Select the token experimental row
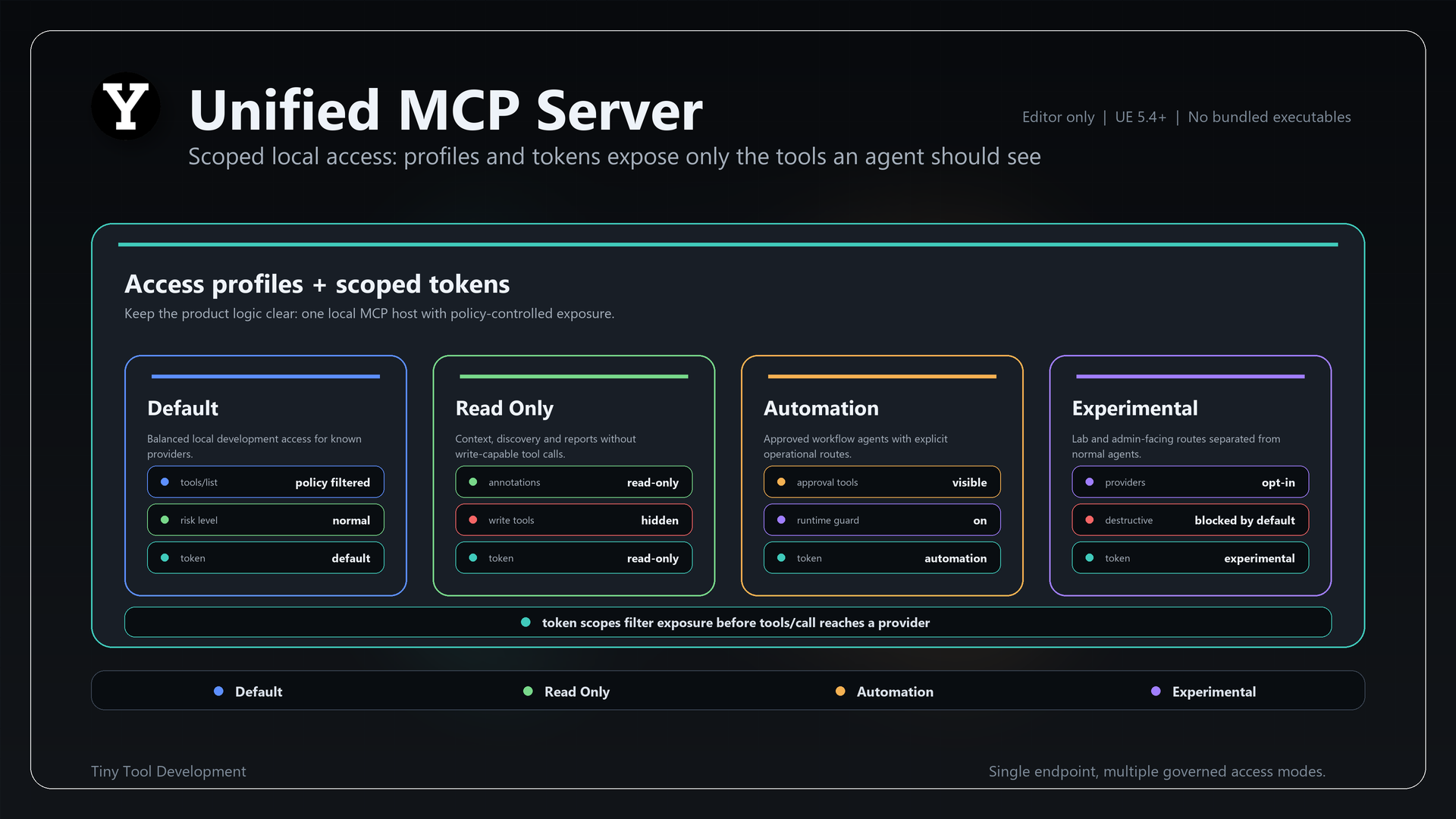Screen dimensions: 1456x819 (x=1191, y=558)
